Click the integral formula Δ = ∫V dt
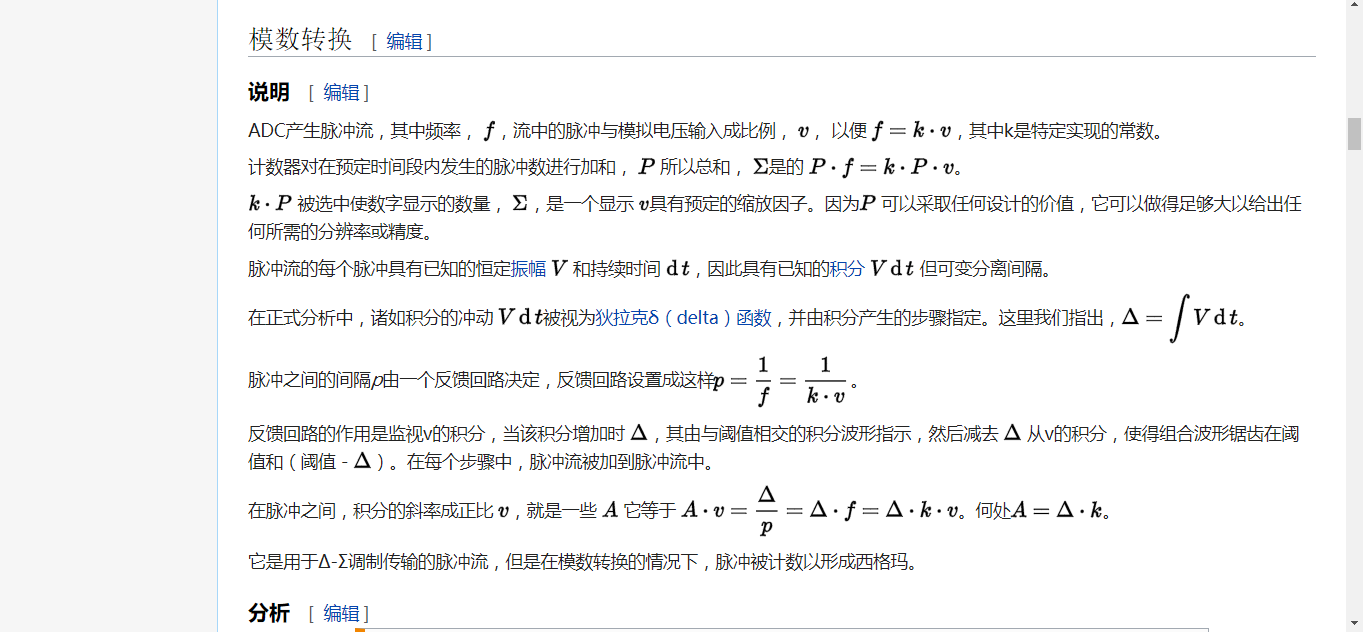The width and height of the screenshot is (1363, 632). [1182, 318]
